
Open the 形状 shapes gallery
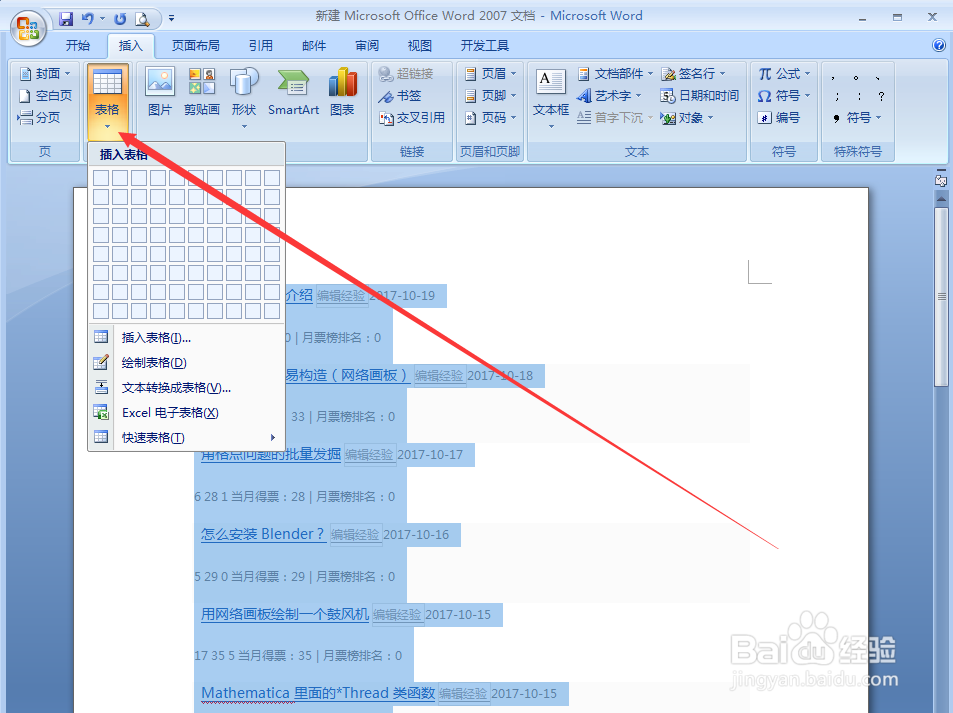[x=244, y=97]
